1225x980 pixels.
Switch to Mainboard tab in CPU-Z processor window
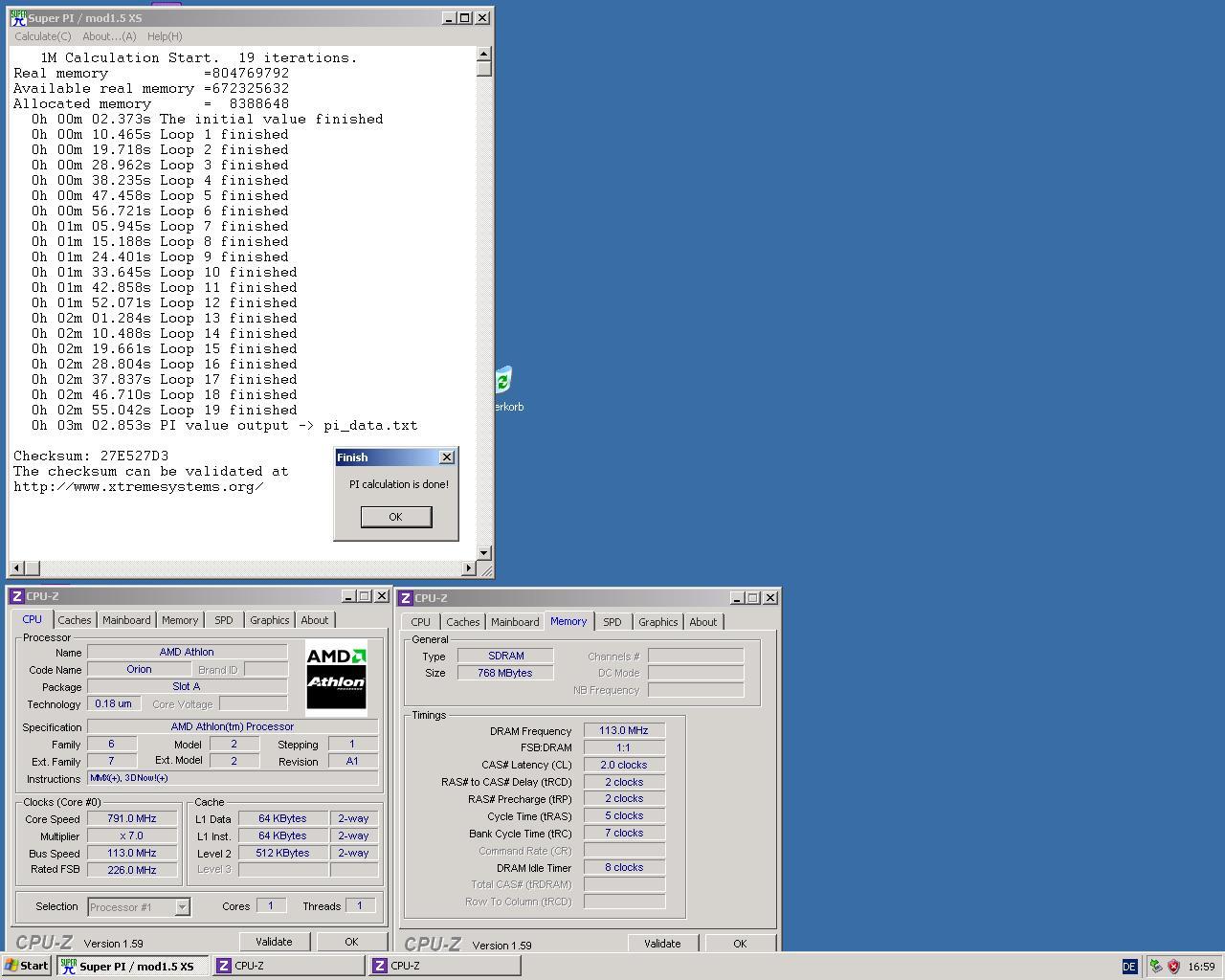click(x=126, y=620)
